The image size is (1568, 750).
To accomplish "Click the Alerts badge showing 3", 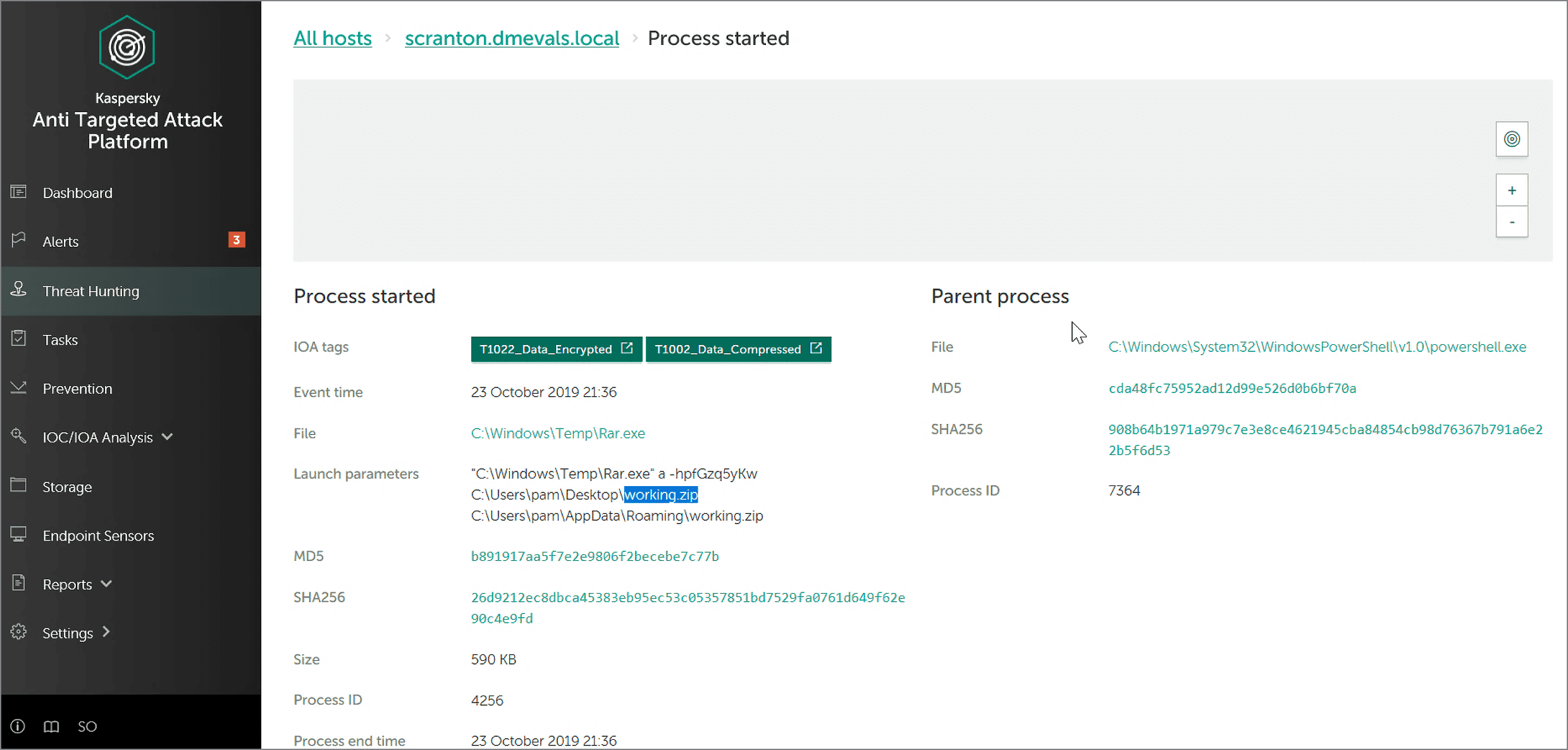I will click(236, 240).
